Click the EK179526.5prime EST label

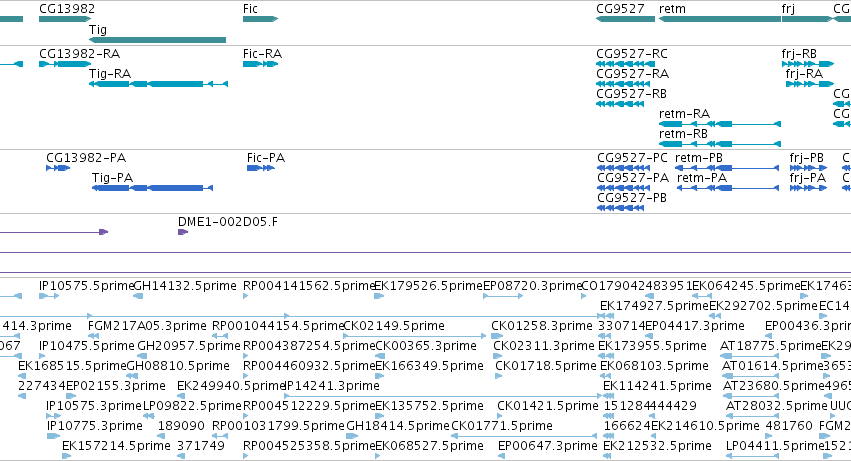click(428, 286)
